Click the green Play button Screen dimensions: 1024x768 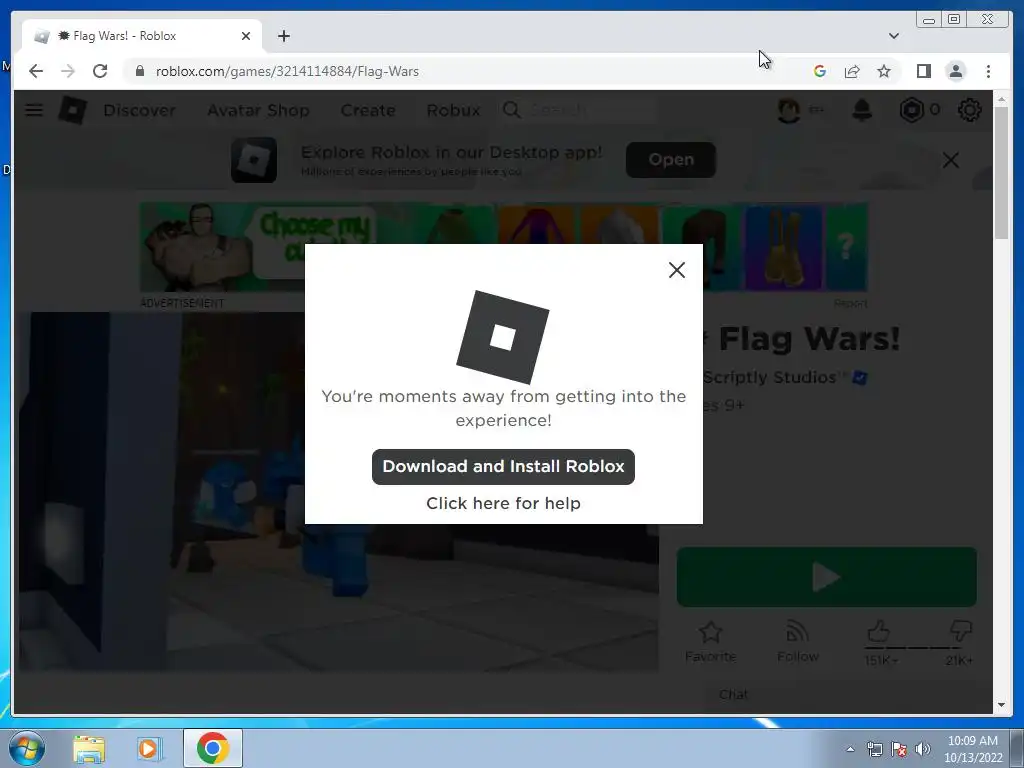pos(826,577)
